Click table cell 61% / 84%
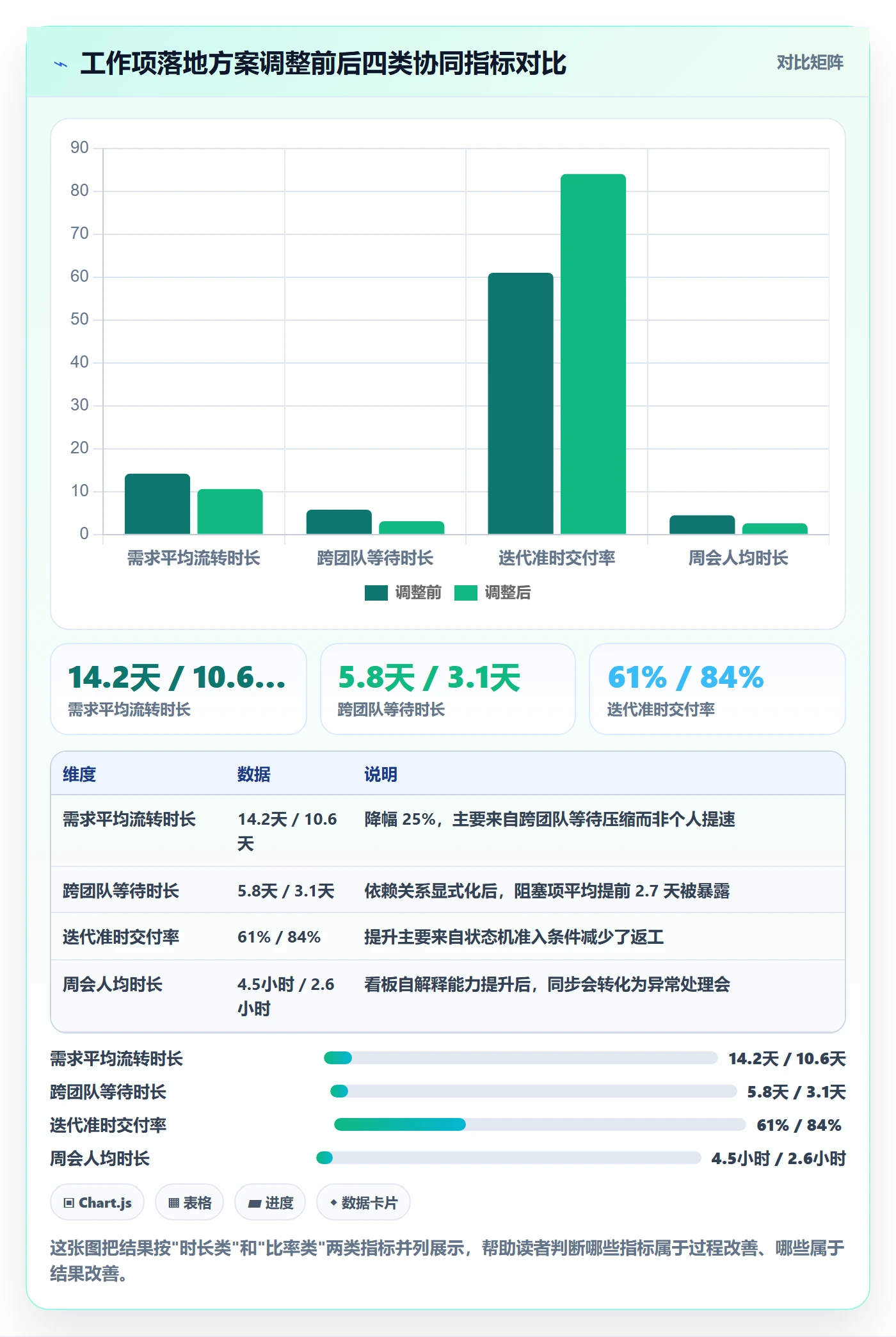This screenshot has height=1337, width=896. (279, 937)
